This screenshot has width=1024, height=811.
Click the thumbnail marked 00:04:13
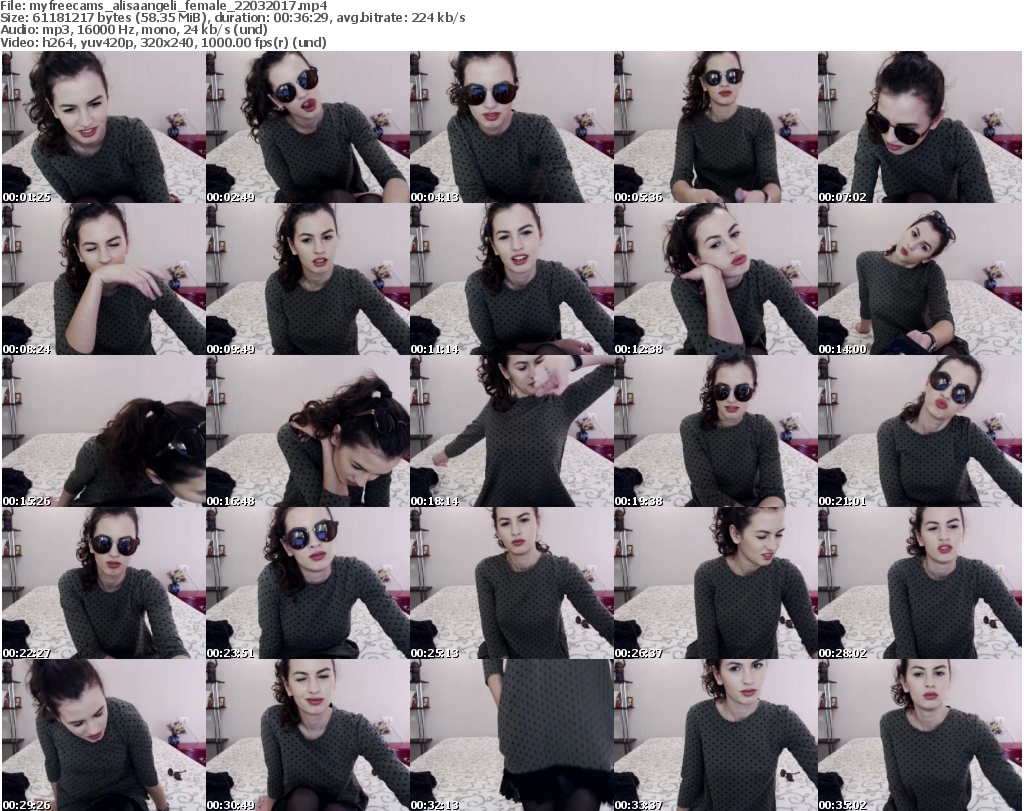coord(511,127)
